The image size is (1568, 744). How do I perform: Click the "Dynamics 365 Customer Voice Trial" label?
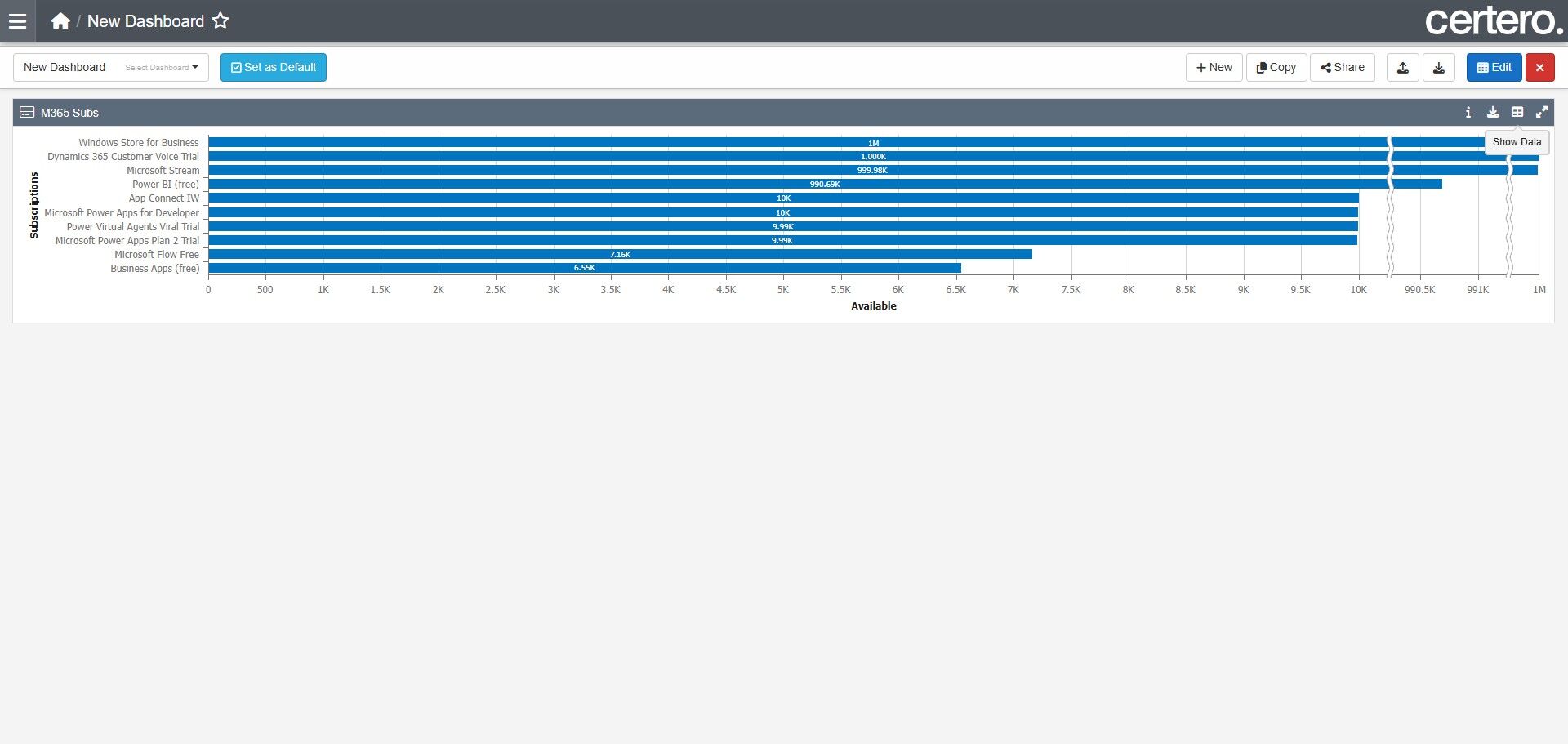coord(123,157)
